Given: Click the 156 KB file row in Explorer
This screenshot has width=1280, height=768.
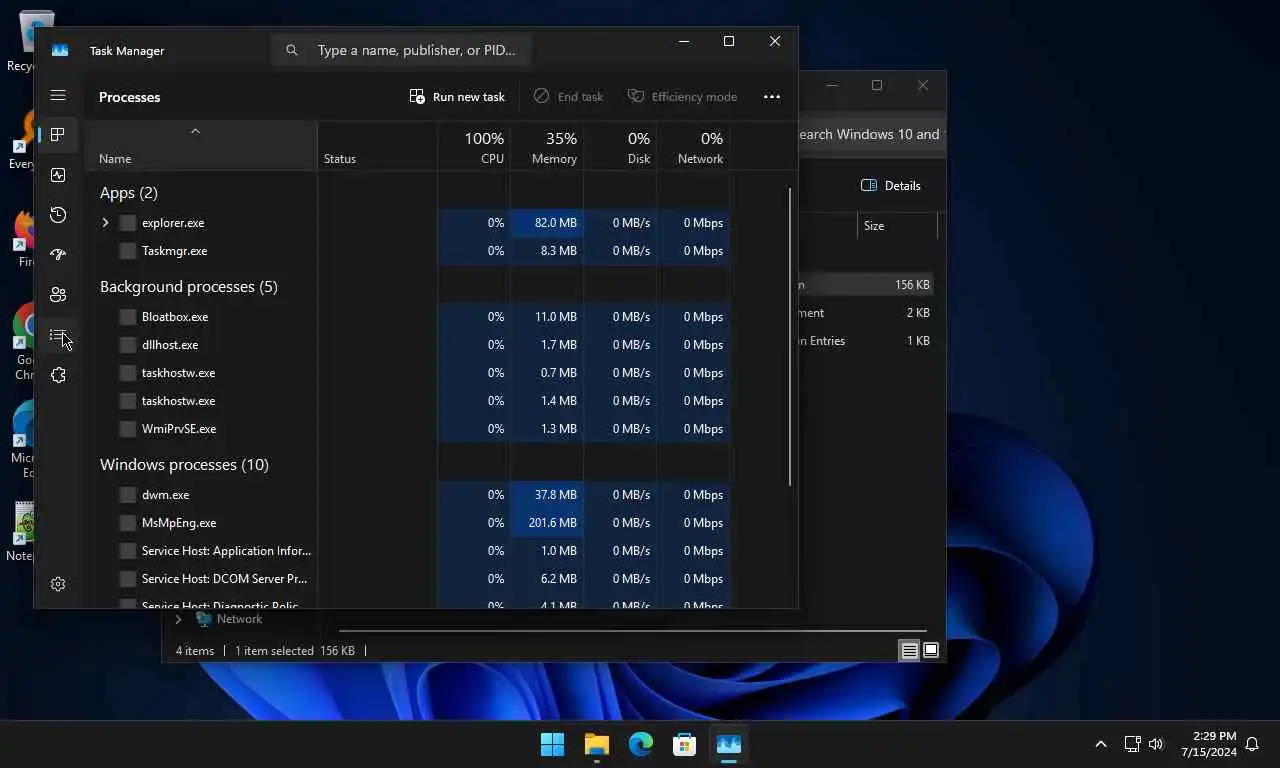Looking at the screenshot, I should [868, 285].
